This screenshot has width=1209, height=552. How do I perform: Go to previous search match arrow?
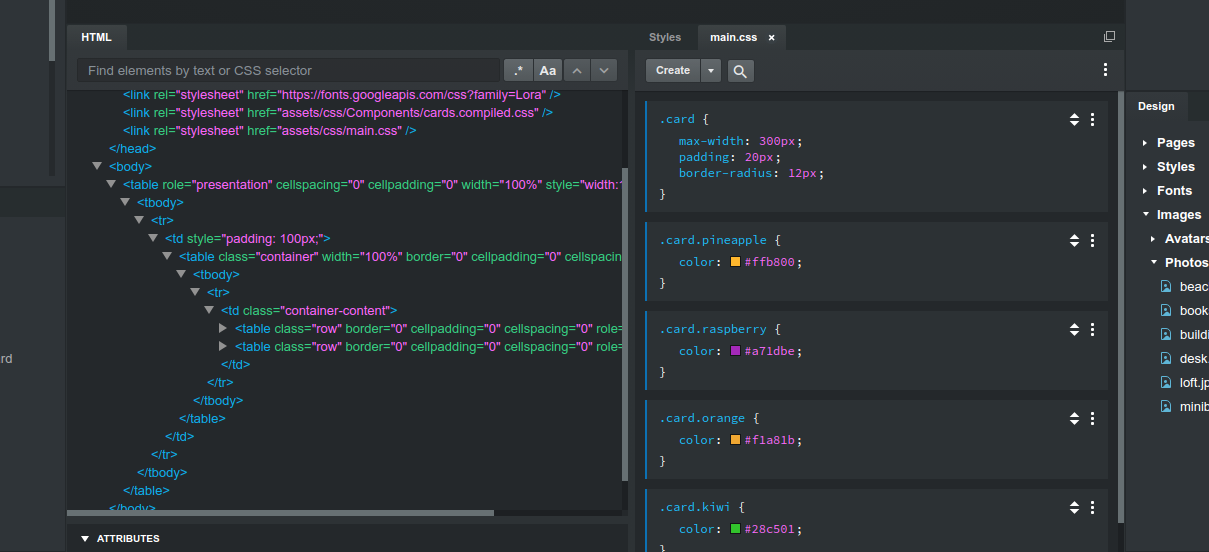pyautogui.click(x=577, y=71)
